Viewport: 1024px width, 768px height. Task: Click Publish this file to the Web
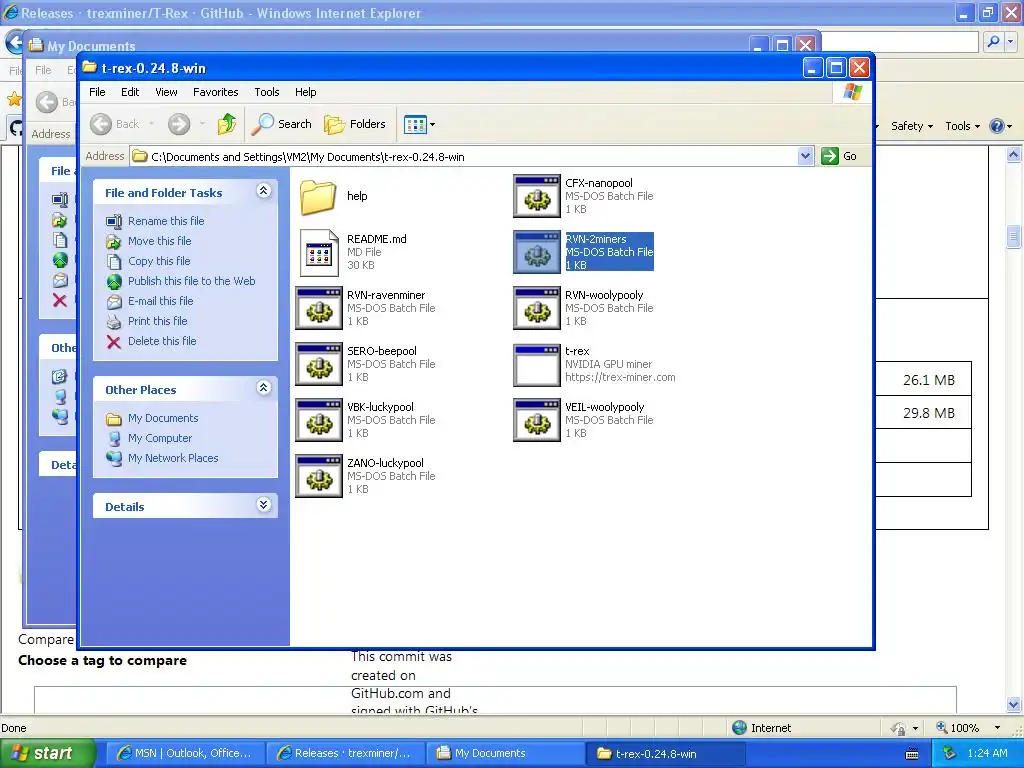click(x=191, y=281)
